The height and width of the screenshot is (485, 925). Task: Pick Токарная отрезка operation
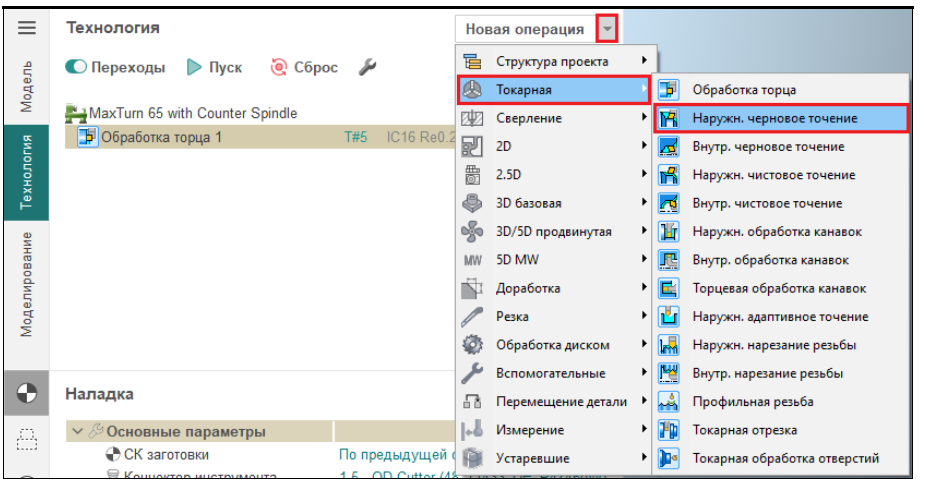pyautogui.click(x=744, y=430)
